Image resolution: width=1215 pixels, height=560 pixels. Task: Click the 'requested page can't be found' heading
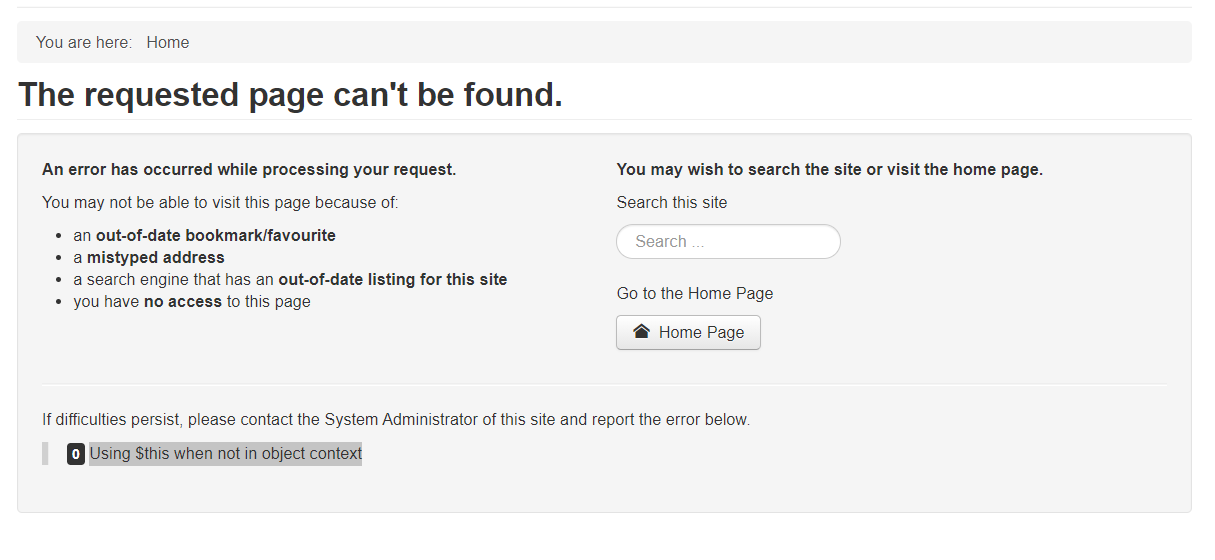291,95
